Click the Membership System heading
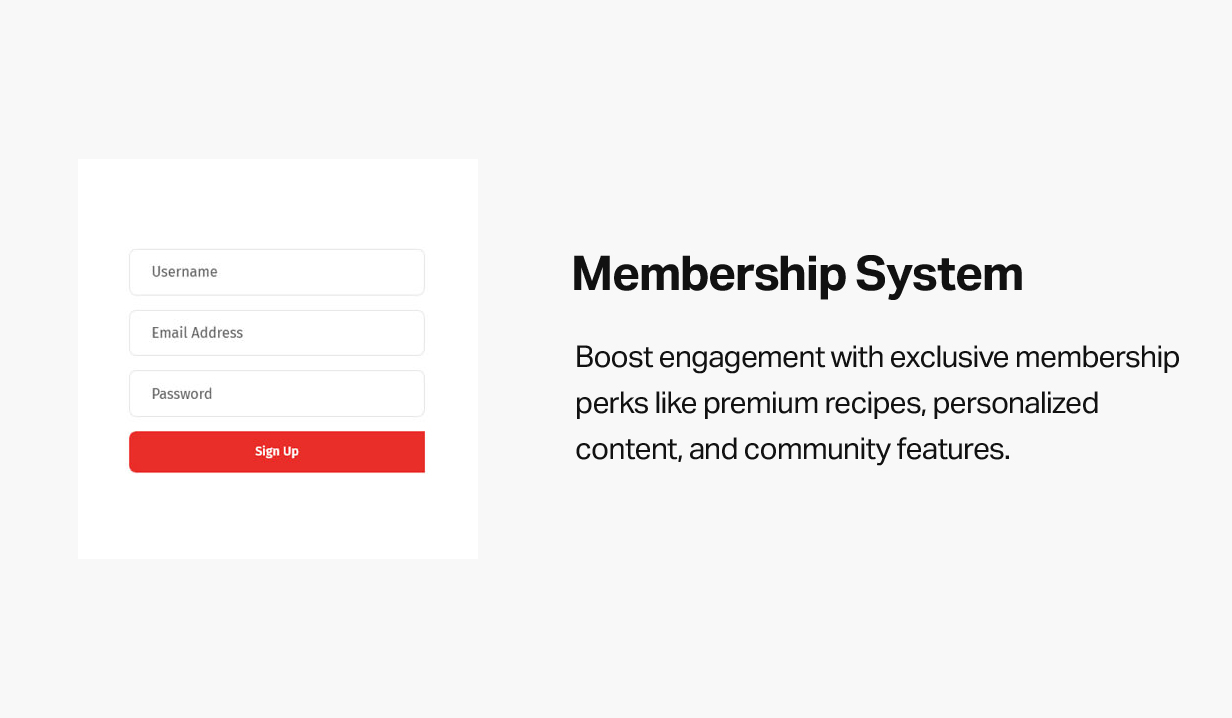Screen dimensions: 1232x718 797,274
